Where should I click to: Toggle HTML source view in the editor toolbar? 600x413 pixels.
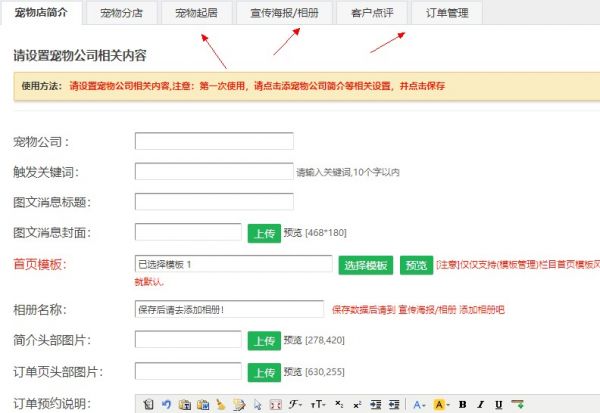tap(148, 404)
